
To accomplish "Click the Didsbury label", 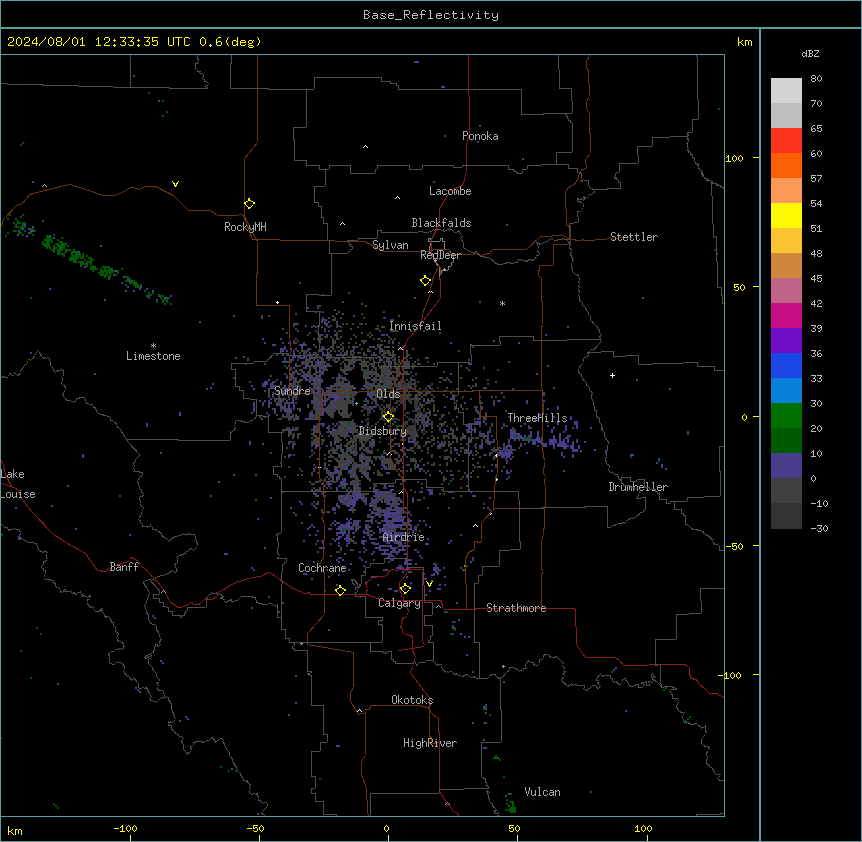I will (x=383, y=431).
